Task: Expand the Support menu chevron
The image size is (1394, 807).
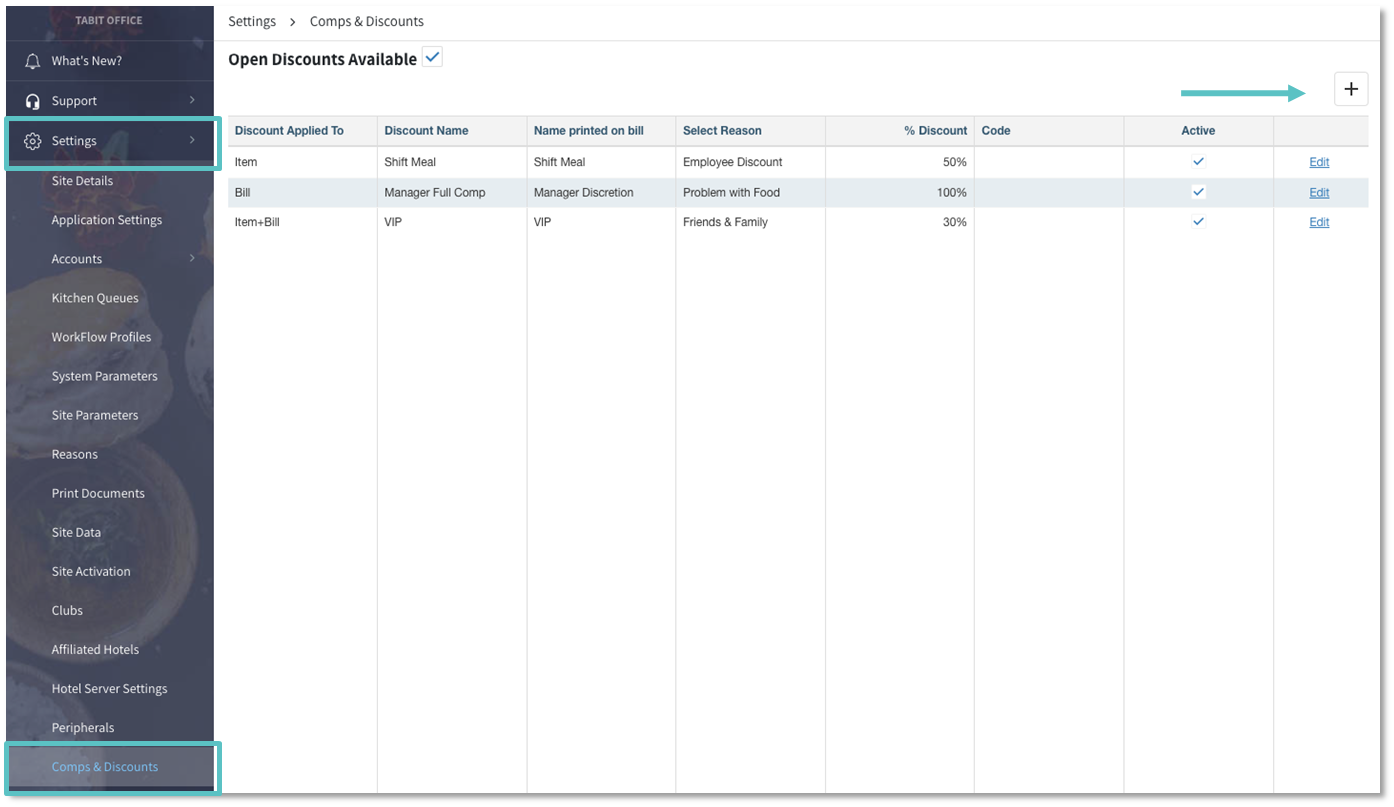Action: [x=192, y=100]
